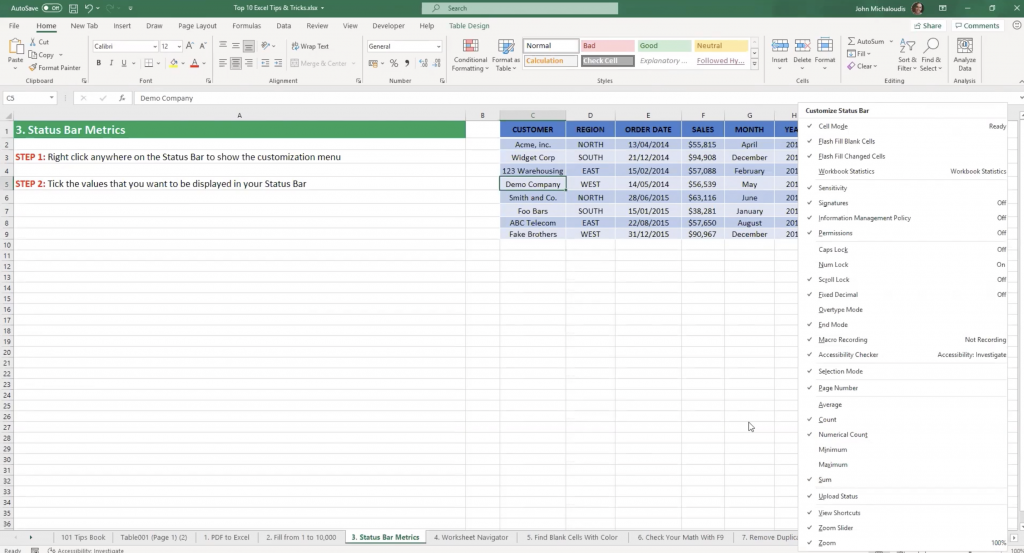
Task: Center align text horizontally
Action: tap(236, 63)
